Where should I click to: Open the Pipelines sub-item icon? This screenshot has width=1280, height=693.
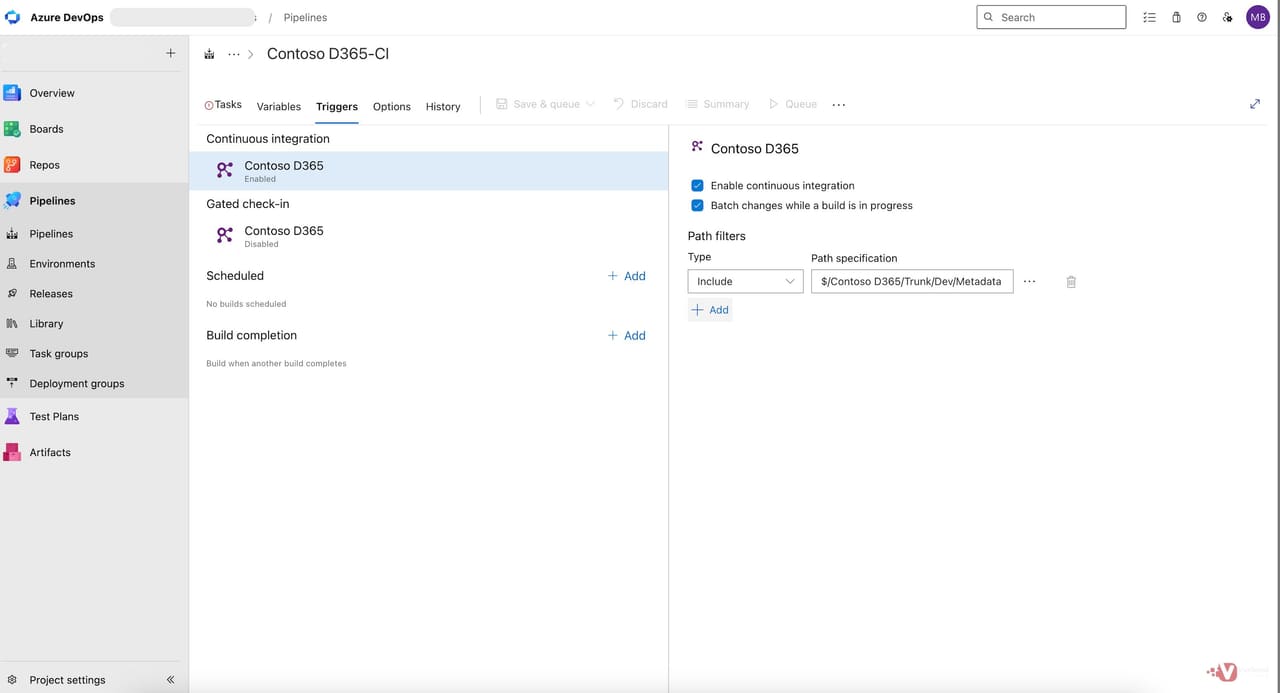pos(12,234)
